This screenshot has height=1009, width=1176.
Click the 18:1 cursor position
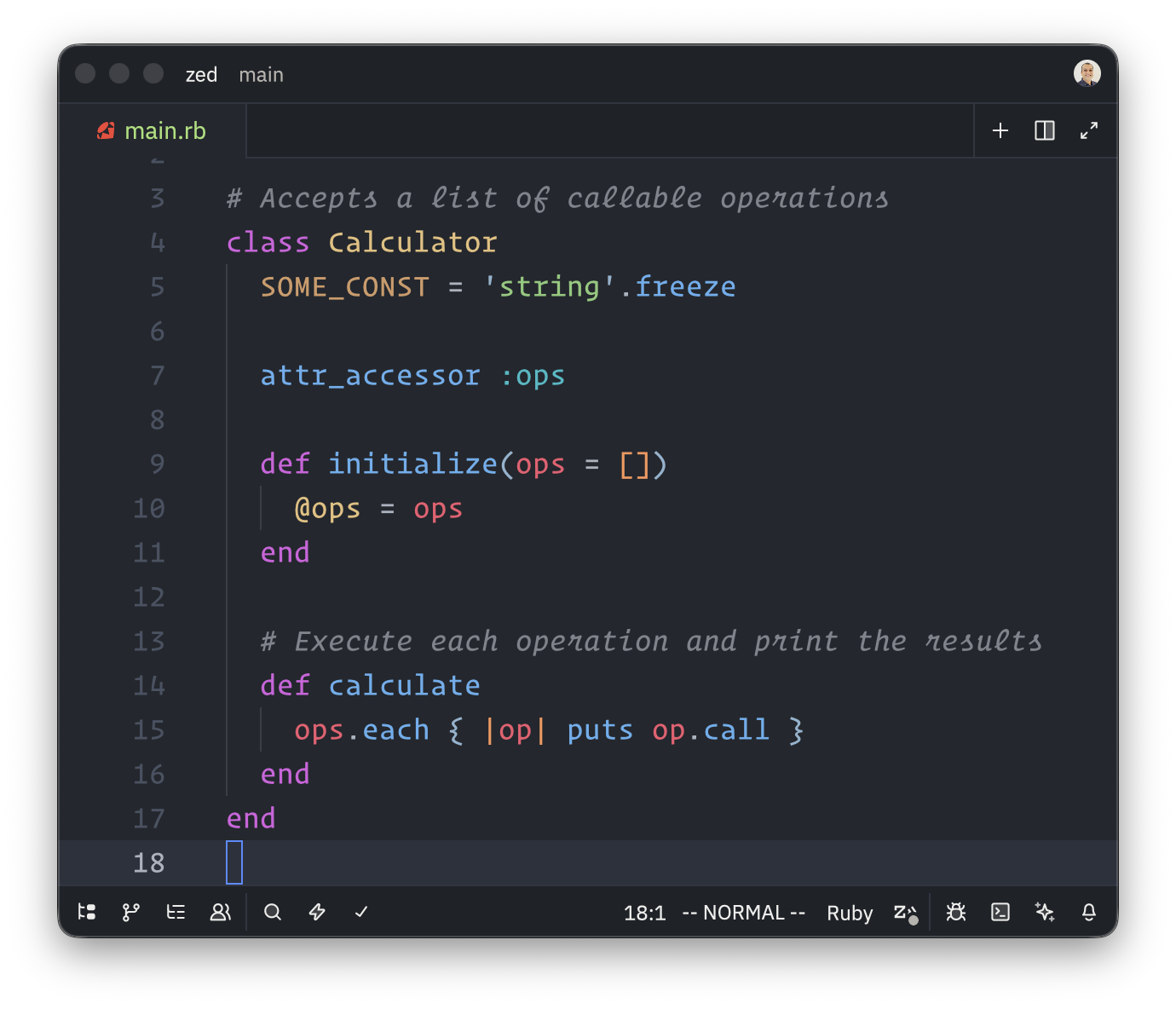(644, 913)
